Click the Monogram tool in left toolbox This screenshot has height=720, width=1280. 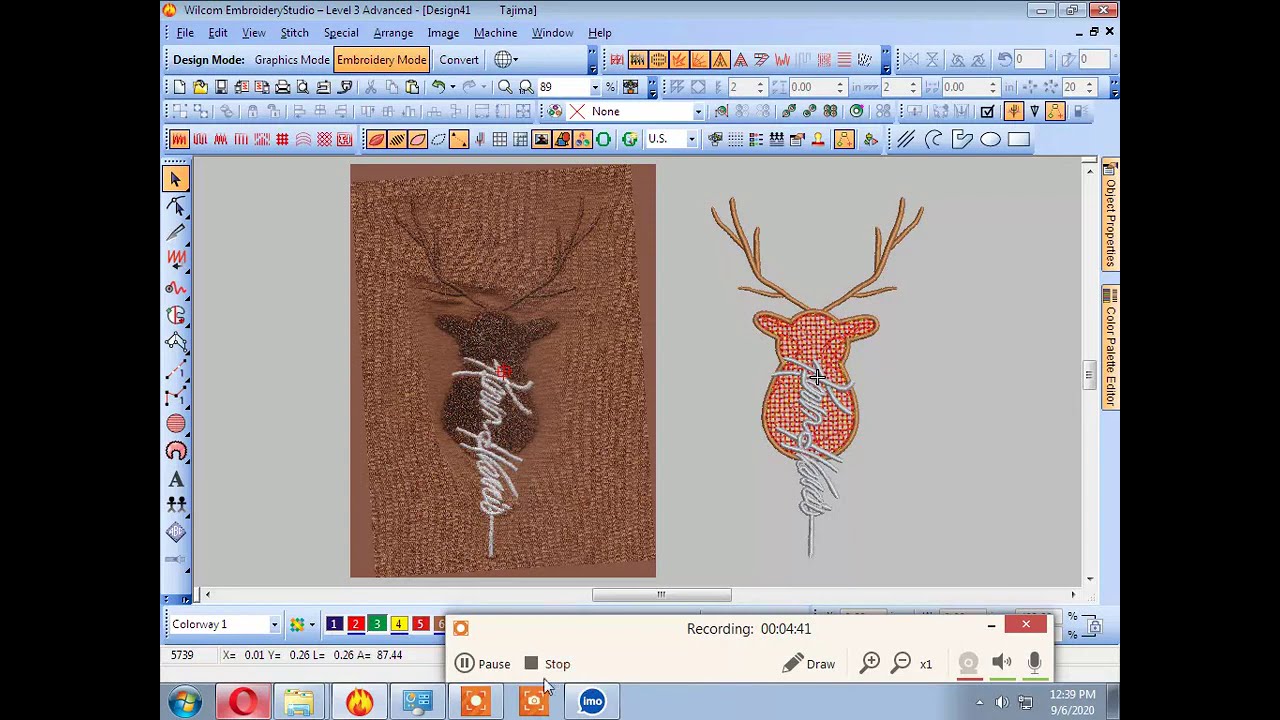(x=176, y=531)
